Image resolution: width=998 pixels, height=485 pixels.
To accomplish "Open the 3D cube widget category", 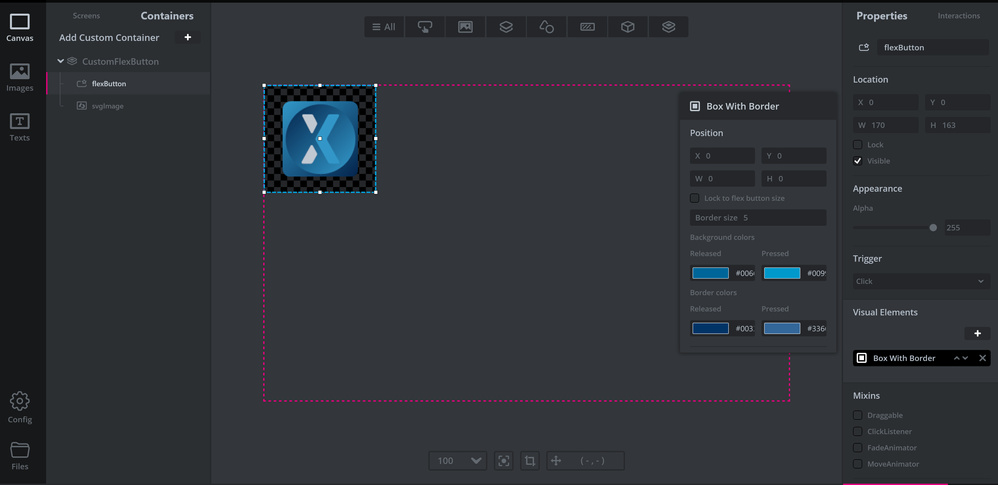I will (628, 27).
